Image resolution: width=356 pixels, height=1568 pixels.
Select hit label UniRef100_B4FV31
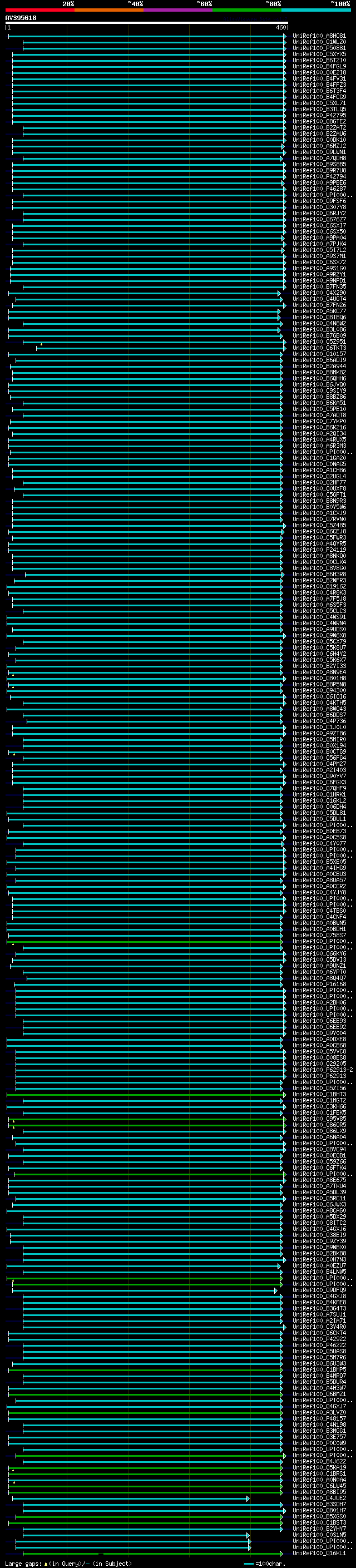point(319,78)
